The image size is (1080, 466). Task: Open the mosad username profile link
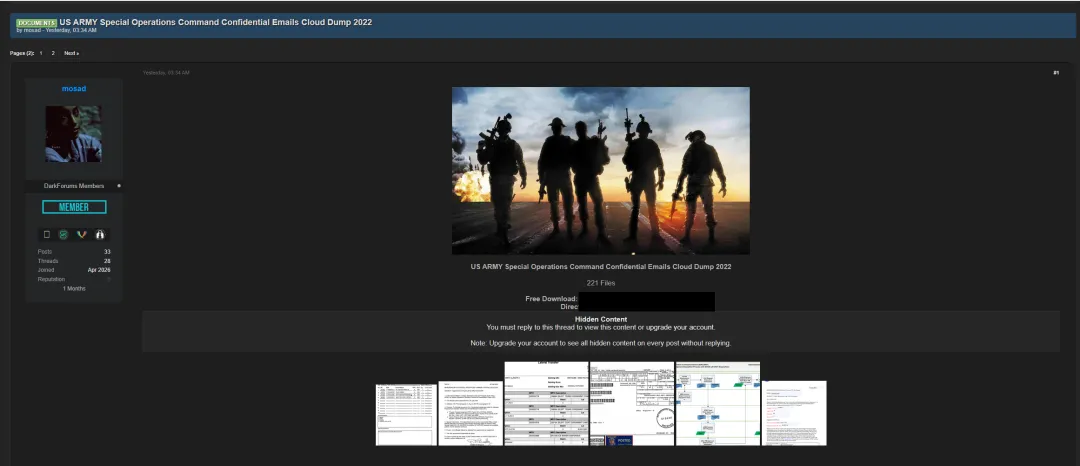pyautogui.click(x=74, y=89)
